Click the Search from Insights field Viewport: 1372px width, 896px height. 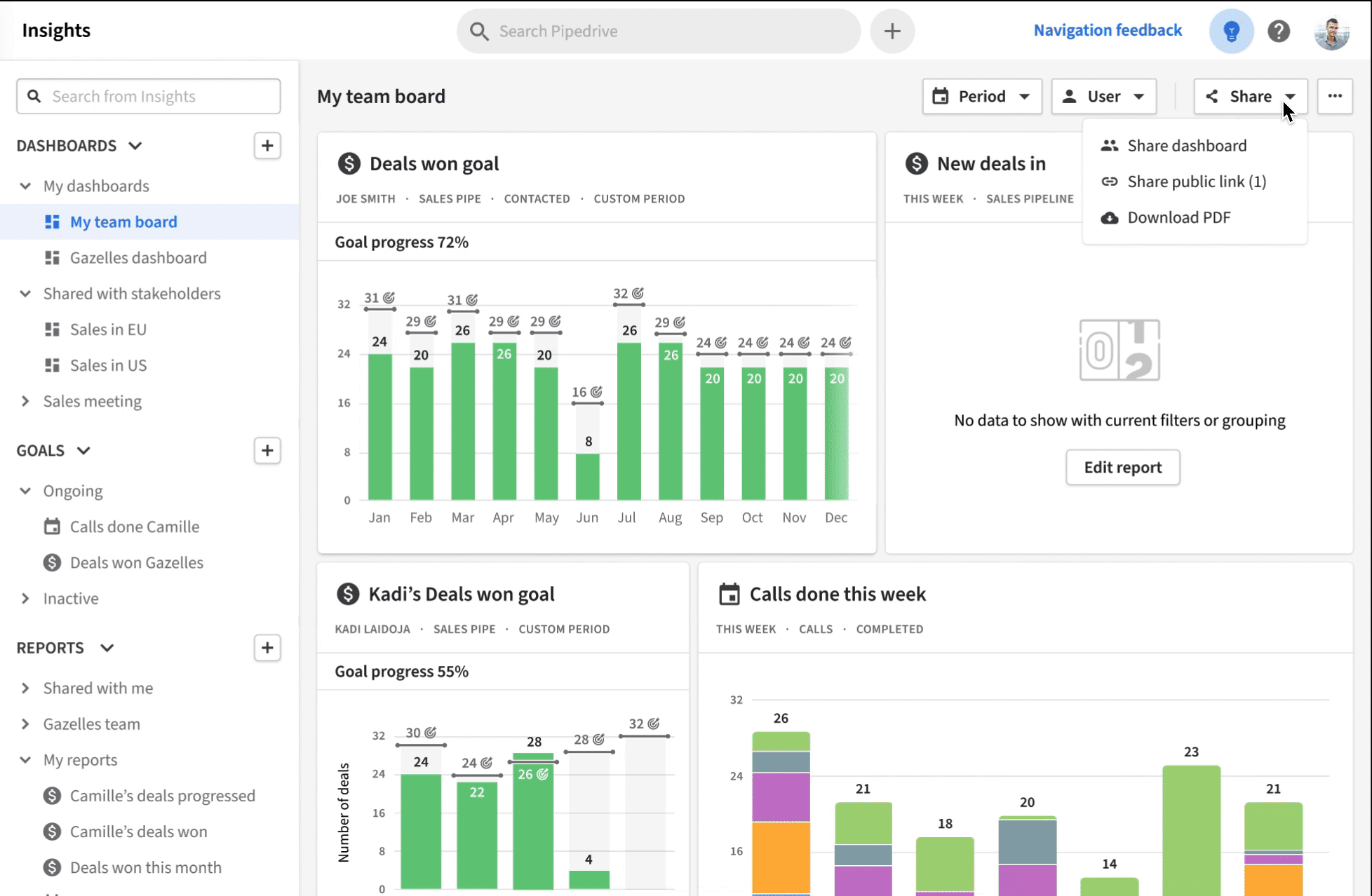pyautogui.click(x=149, y=96)
